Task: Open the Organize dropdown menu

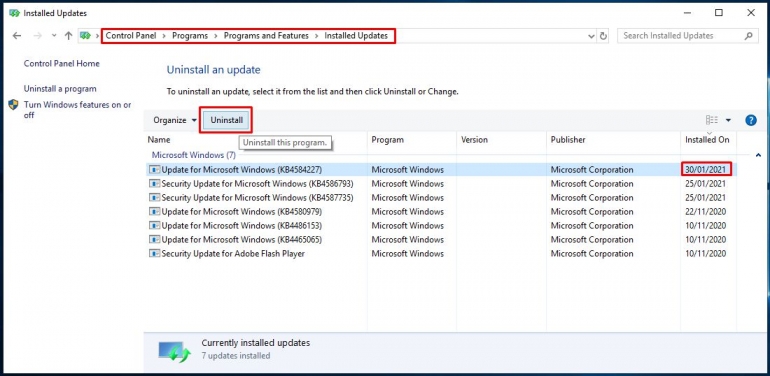Action: [x=175, y=120]
